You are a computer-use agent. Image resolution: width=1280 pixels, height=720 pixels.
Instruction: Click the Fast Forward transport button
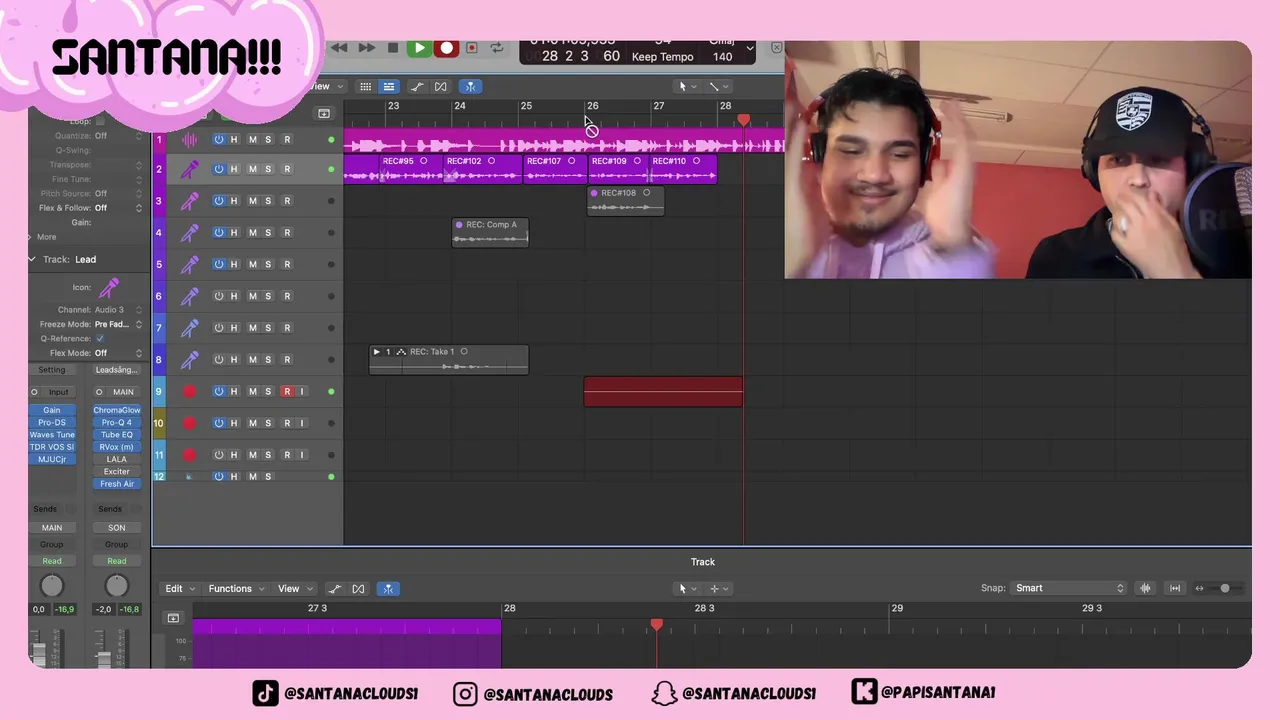pyautogui.click(x=366, y=48)
